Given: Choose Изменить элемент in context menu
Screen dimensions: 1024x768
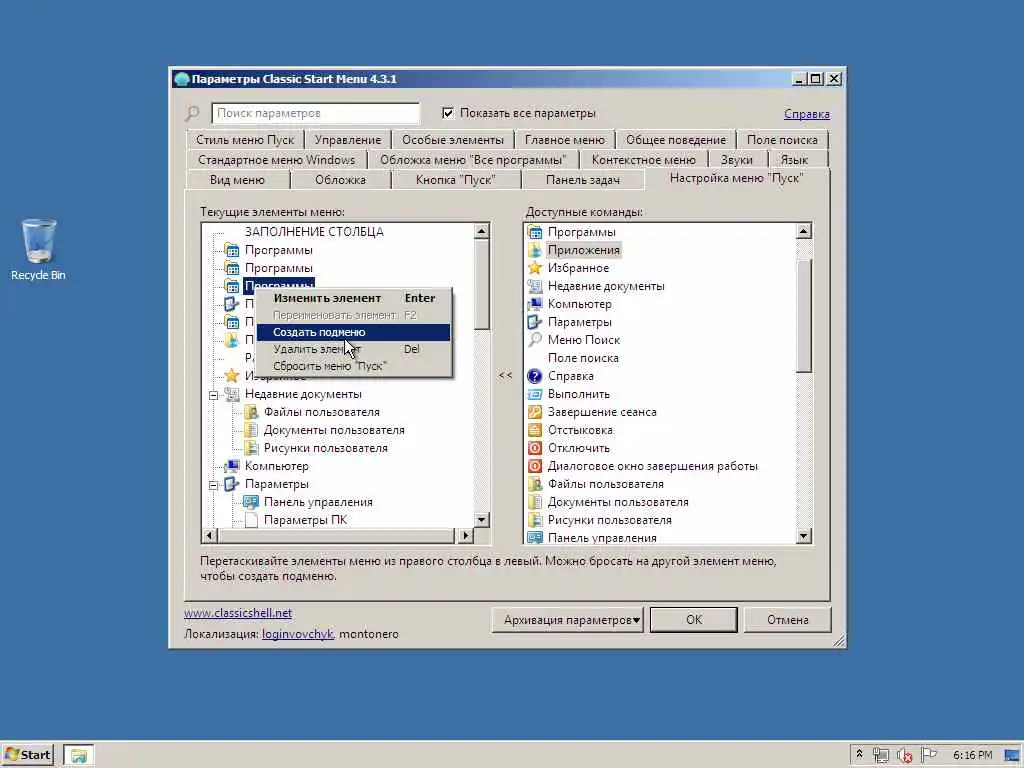Looking at the screenshot, I should click(353, 298).
